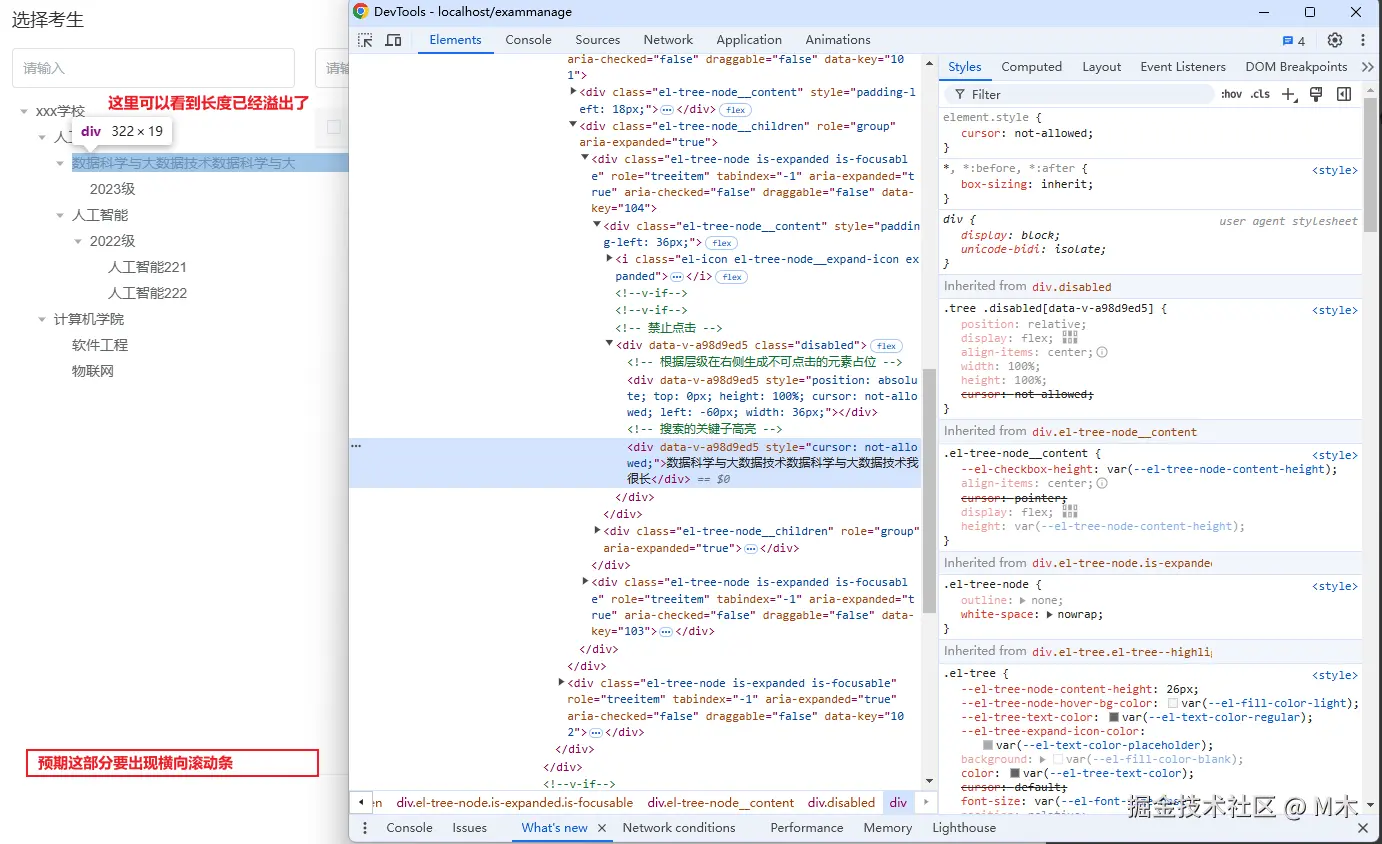Toggle the :hov element state button
Image resolution: width=1382 pixels, height=844 pixels.
coord(1231,94)
